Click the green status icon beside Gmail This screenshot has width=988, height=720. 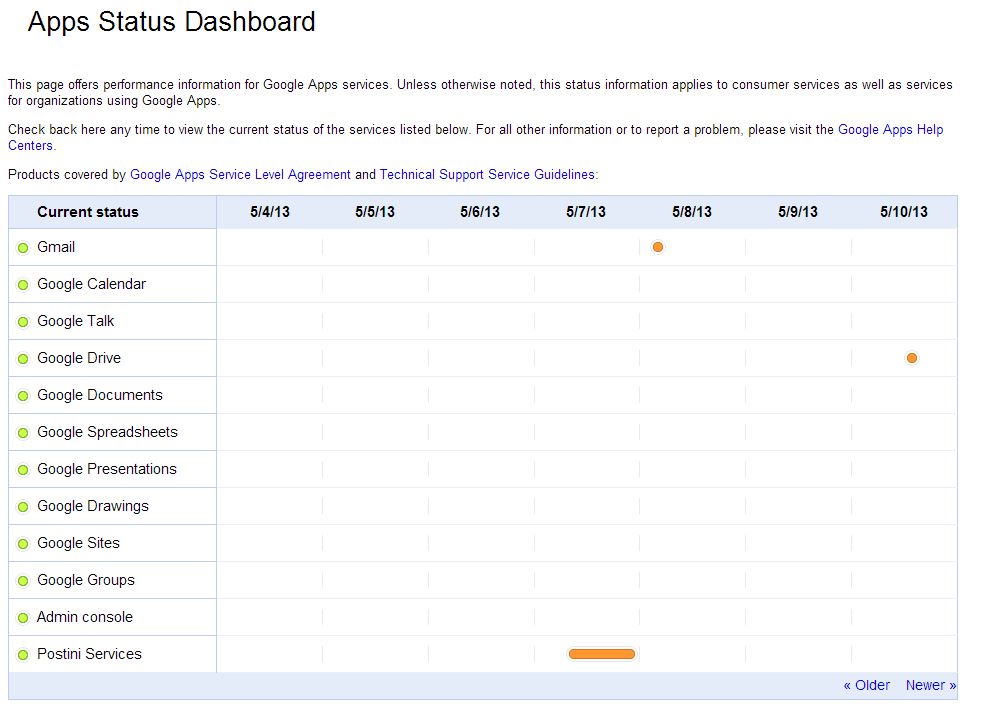coord(23,248)
